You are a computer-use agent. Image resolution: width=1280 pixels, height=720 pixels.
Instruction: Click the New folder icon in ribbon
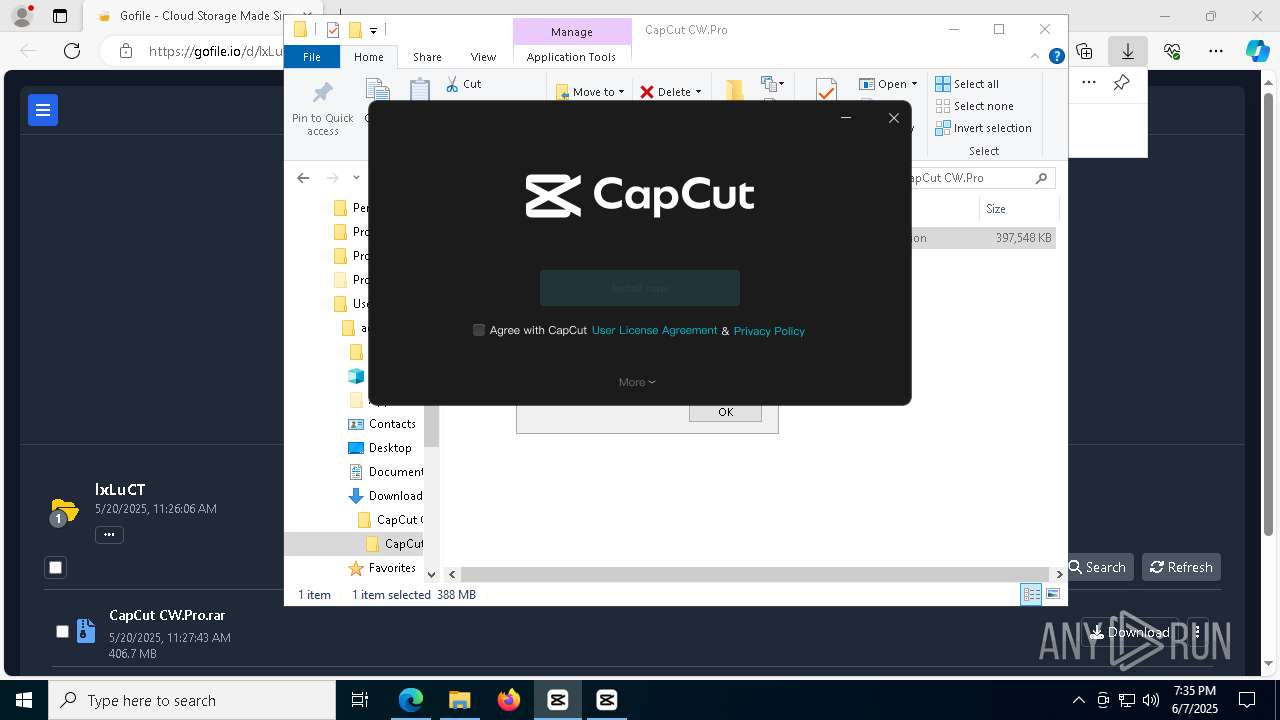[734, 90]
